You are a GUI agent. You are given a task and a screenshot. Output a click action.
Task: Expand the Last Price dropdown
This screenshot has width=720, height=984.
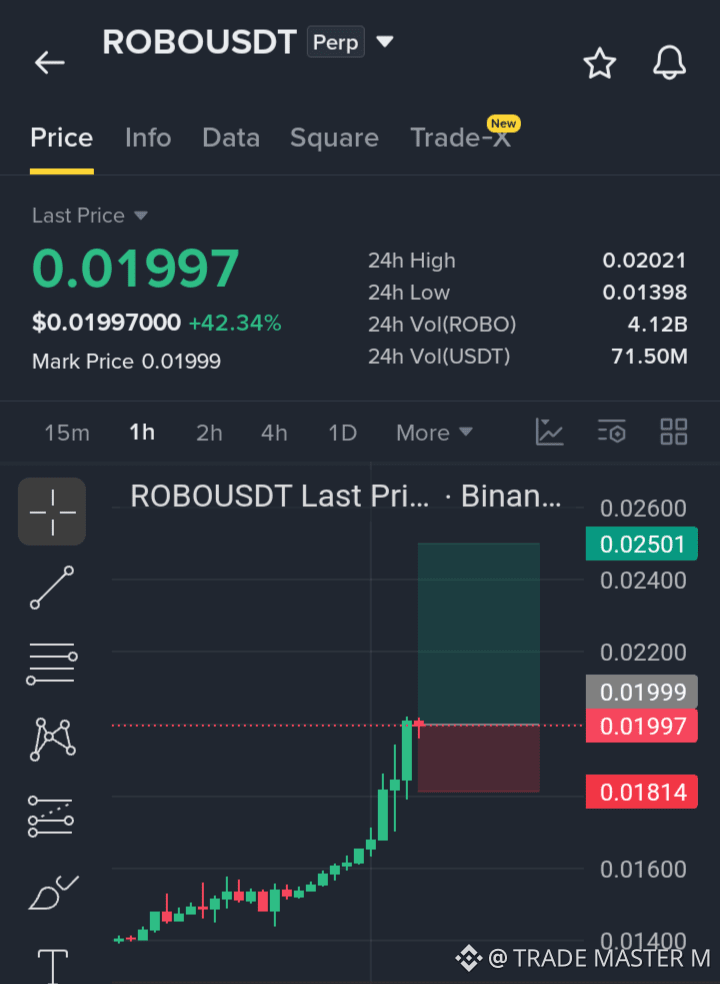click(x=90, y=215)
